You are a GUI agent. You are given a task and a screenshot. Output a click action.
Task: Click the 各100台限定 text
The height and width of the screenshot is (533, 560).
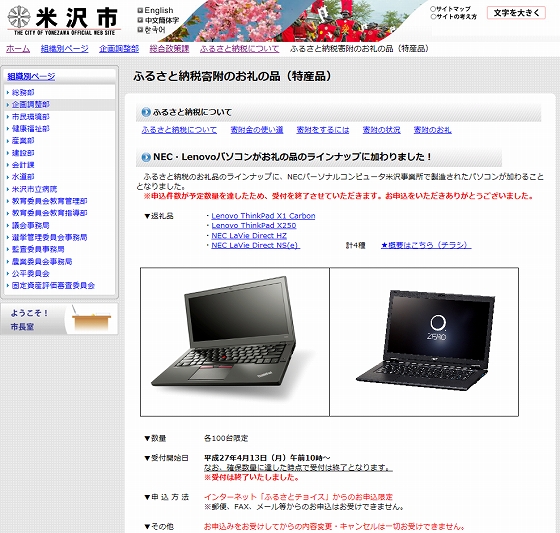click(226, 438)
